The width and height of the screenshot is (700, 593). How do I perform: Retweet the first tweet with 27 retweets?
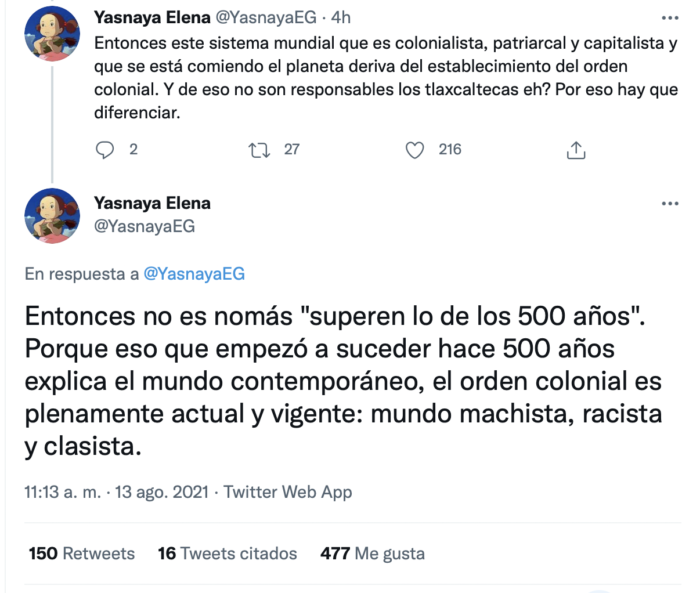click(259, 150)
